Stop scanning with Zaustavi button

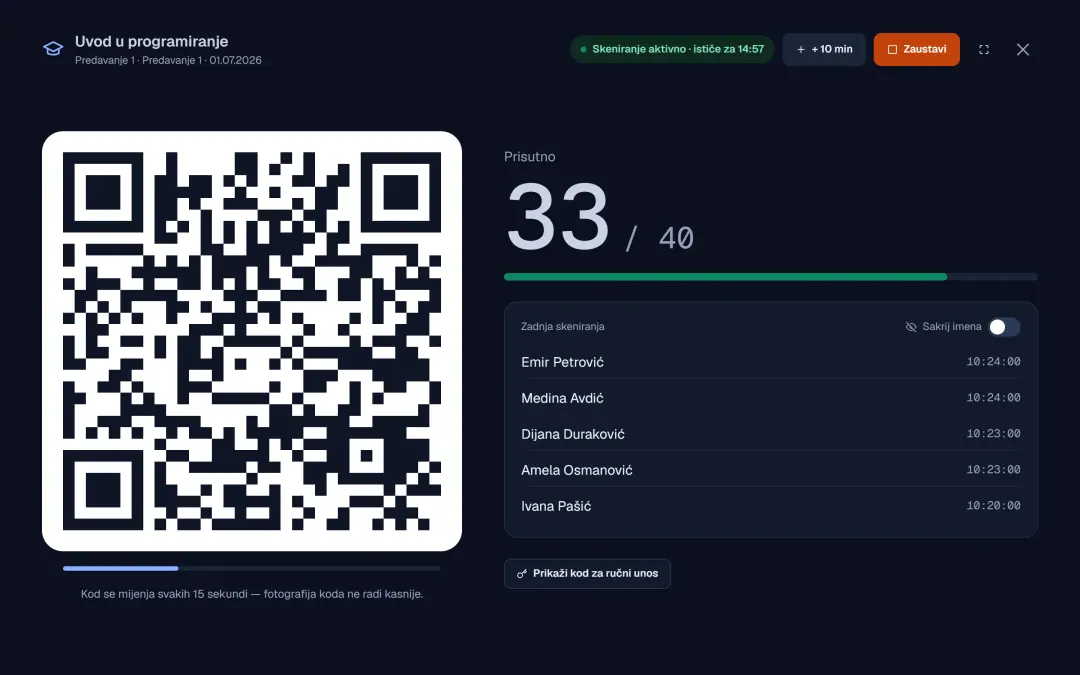pos(916,50)
